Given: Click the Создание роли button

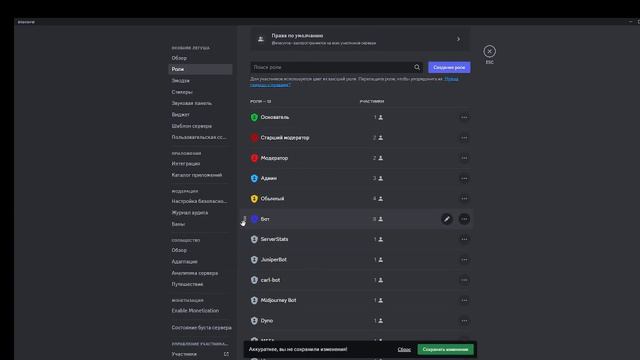Looking at the screenshot, I should pos(449,67).
